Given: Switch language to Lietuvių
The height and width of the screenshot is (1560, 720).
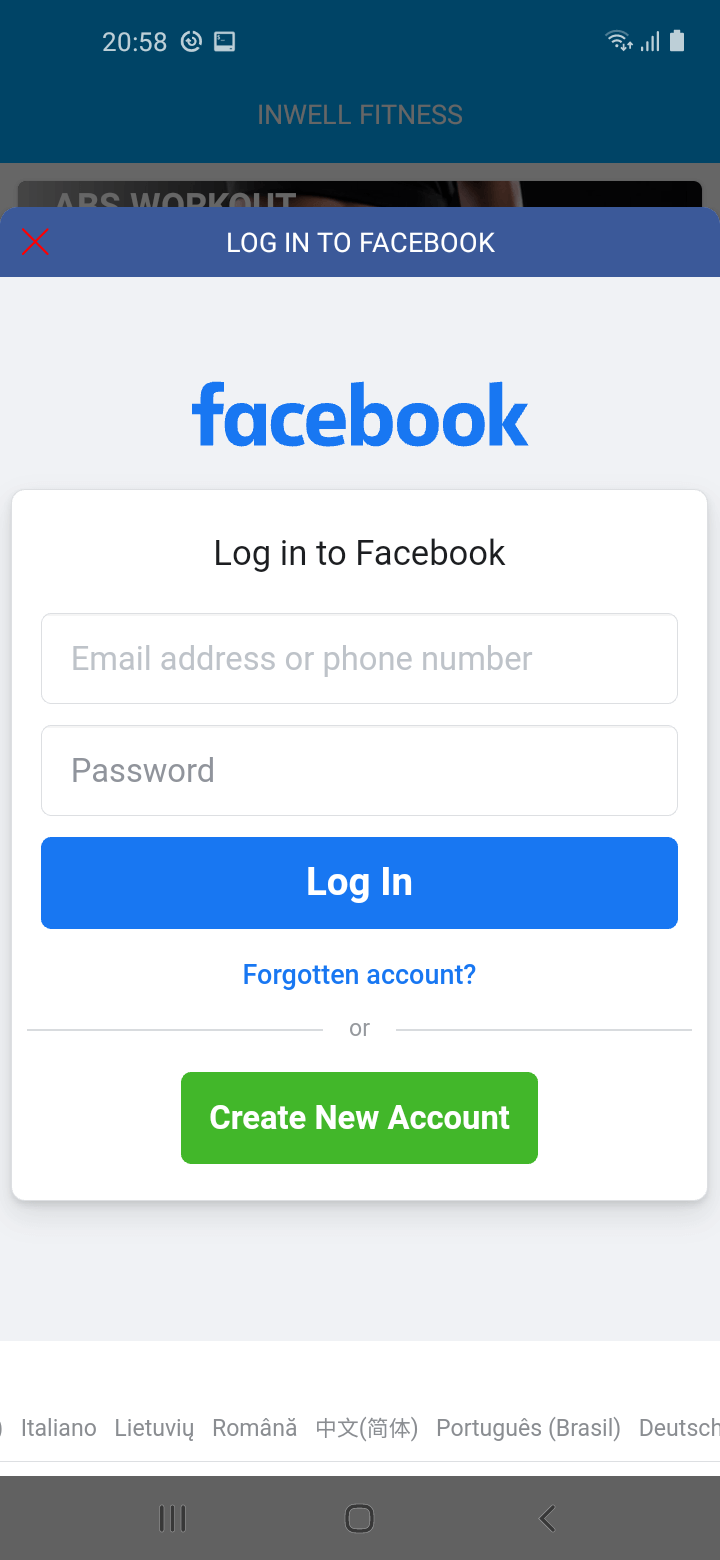Looking at the screenshot, I should coord(154,1428).
